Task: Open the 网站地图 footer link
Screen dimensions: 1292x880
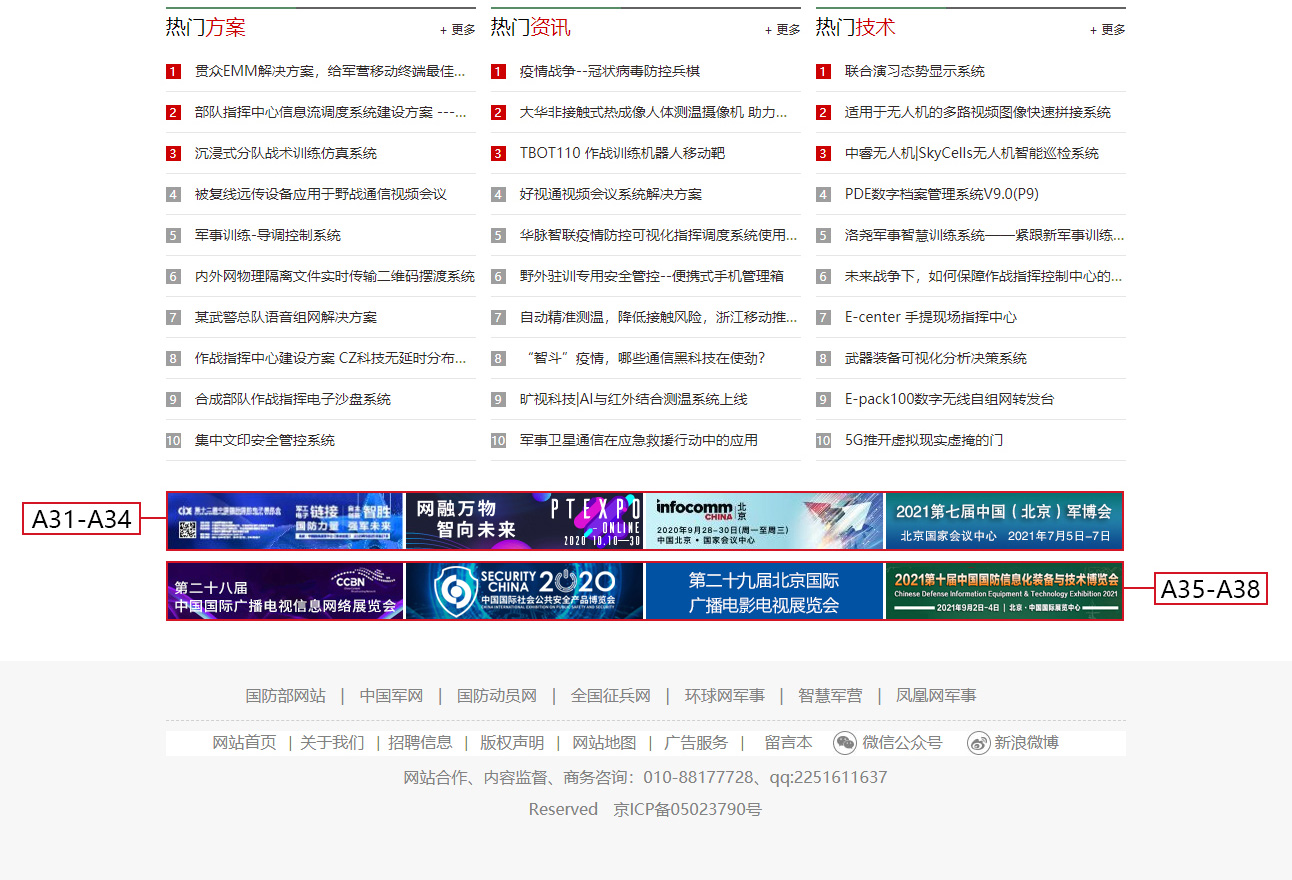Action: (604, 743)
